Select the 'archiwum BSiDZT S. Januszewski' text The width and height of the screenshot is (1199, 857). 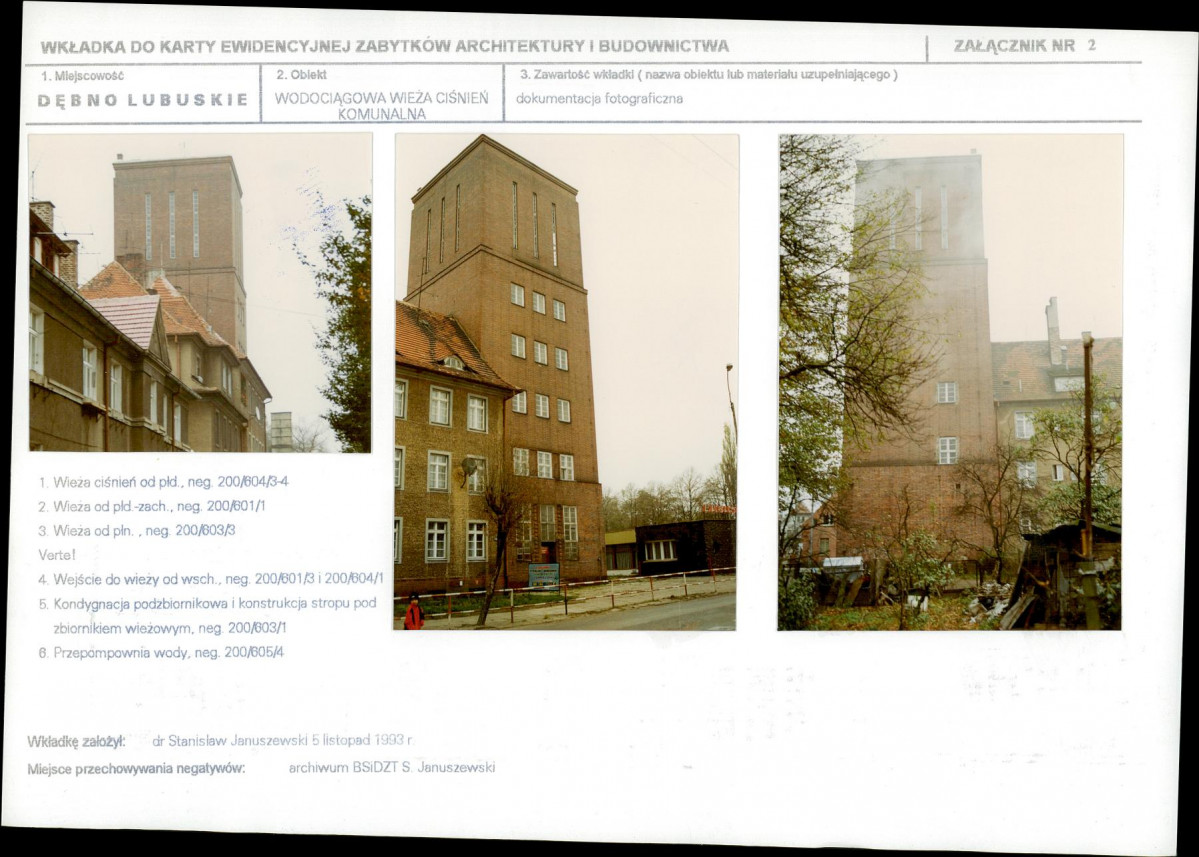[391, 768]
